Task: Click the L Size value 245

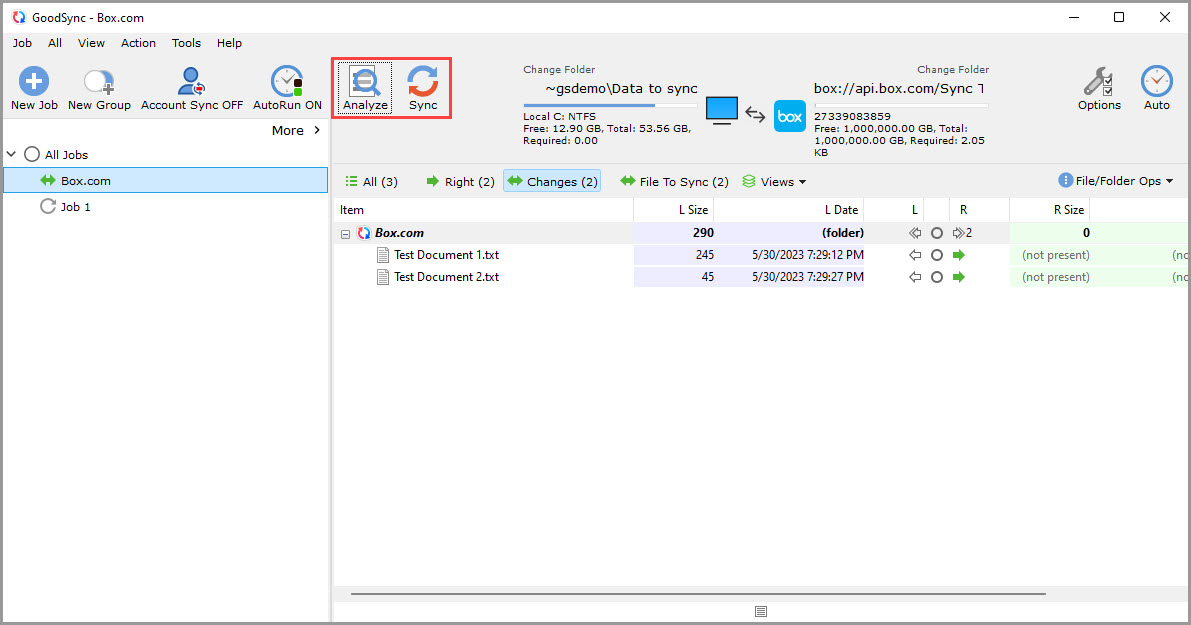Action: [704, 255]
